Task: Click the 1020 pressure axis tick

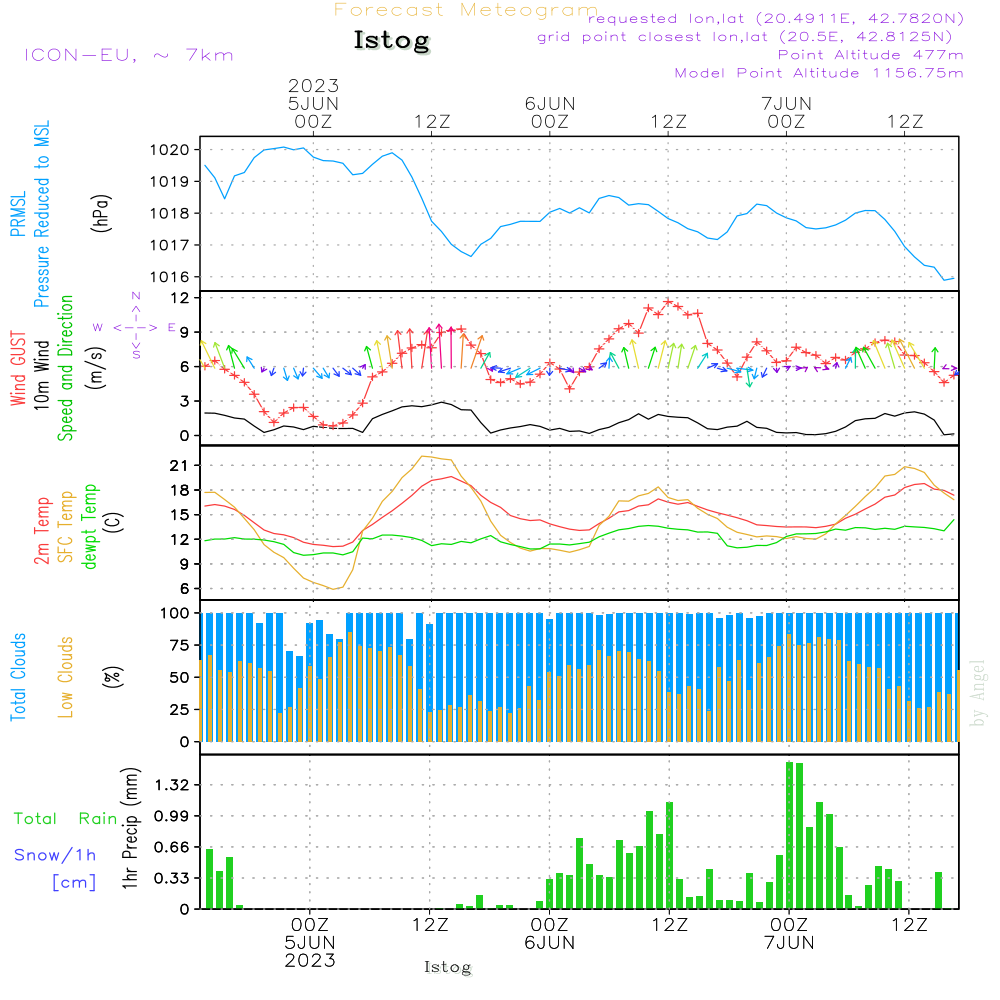Action: click(170, 151)
